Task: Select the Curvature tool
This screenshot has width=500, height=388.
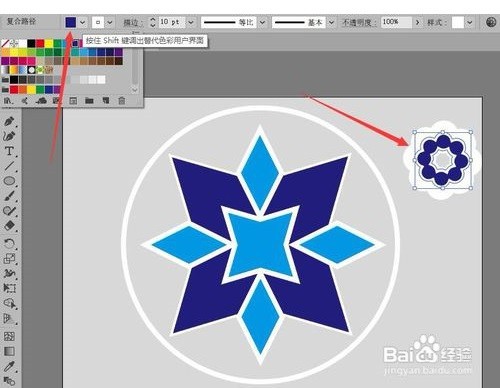Action: tap(9, 136)
